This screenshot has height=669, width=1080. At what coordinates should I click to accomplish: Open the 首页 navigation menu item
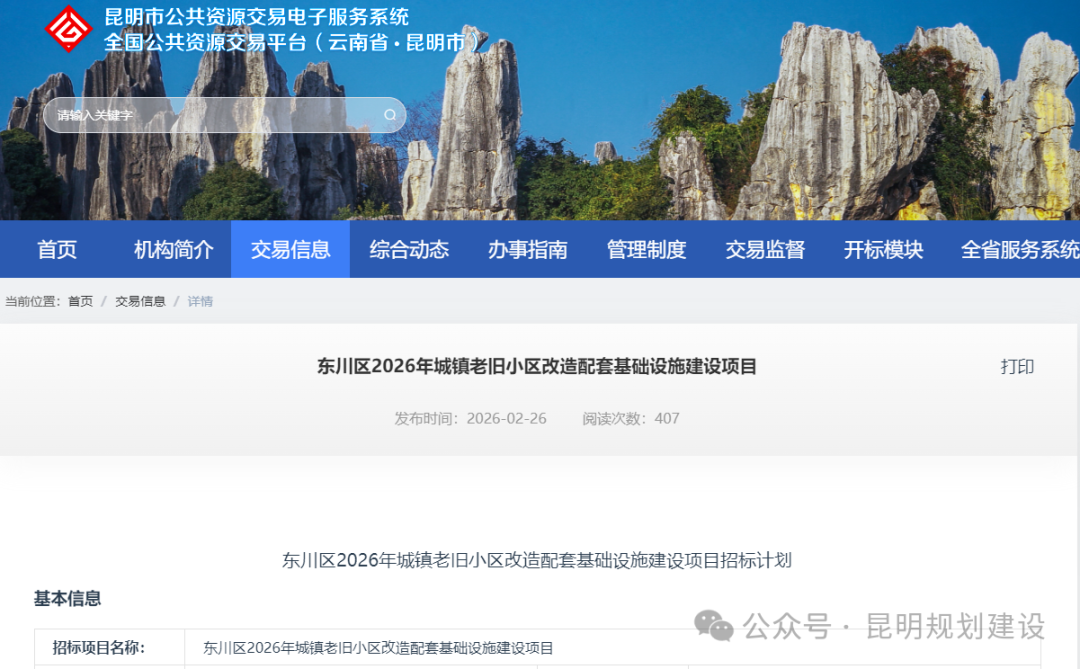click(x=56, y=249)
